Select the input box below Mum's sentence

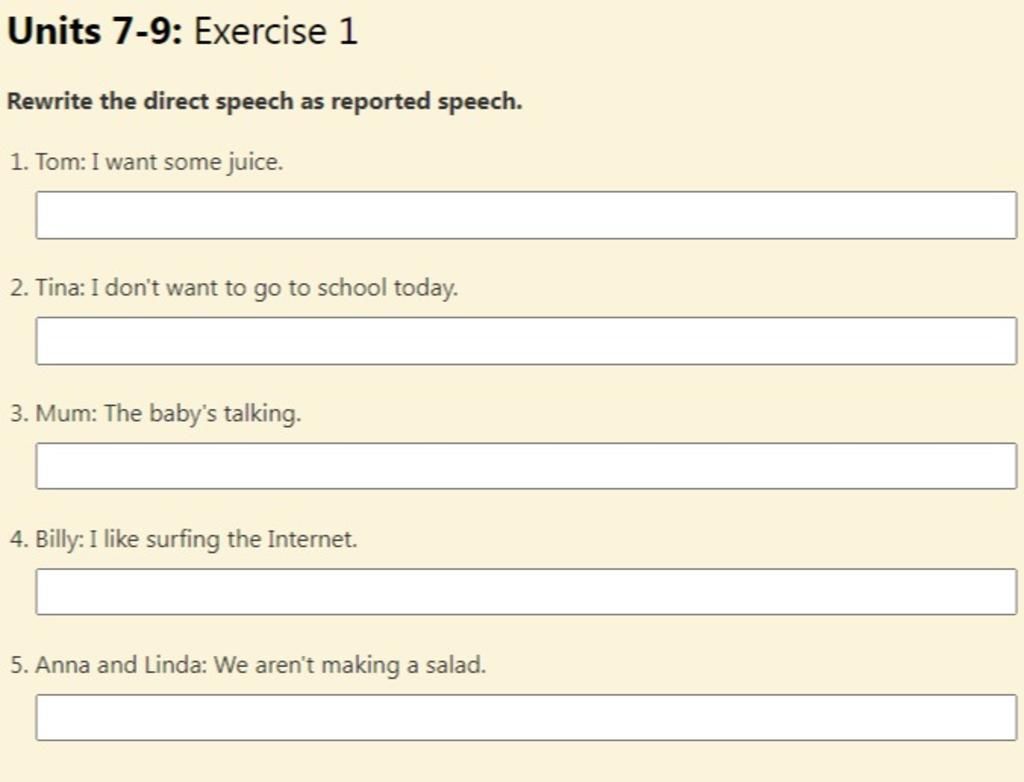tap(526, 466)
